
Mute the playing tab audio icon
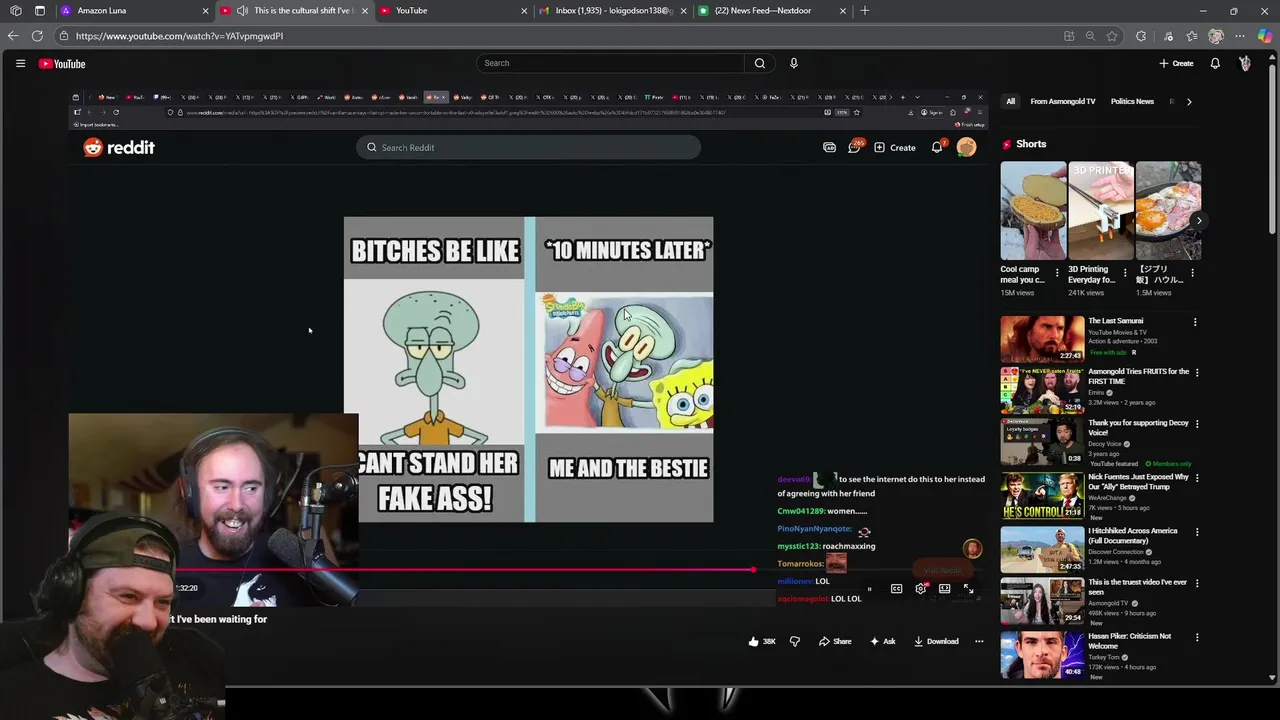tap(242, 11)
